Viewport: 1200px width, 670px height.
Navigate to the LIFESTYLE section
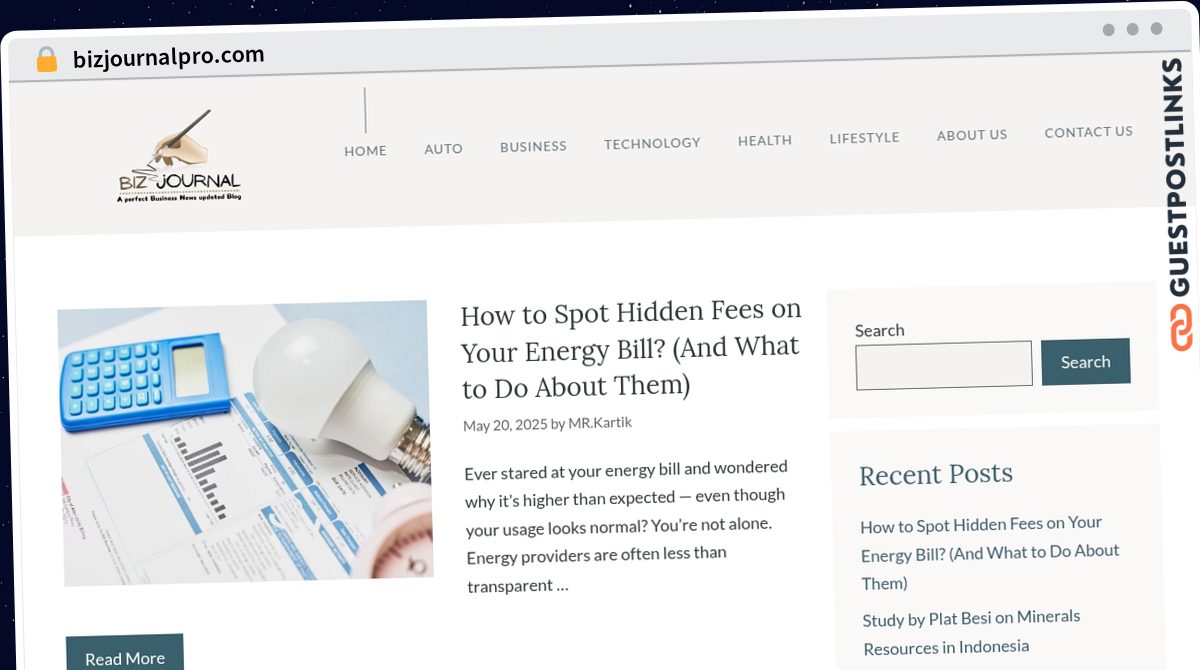864,137
